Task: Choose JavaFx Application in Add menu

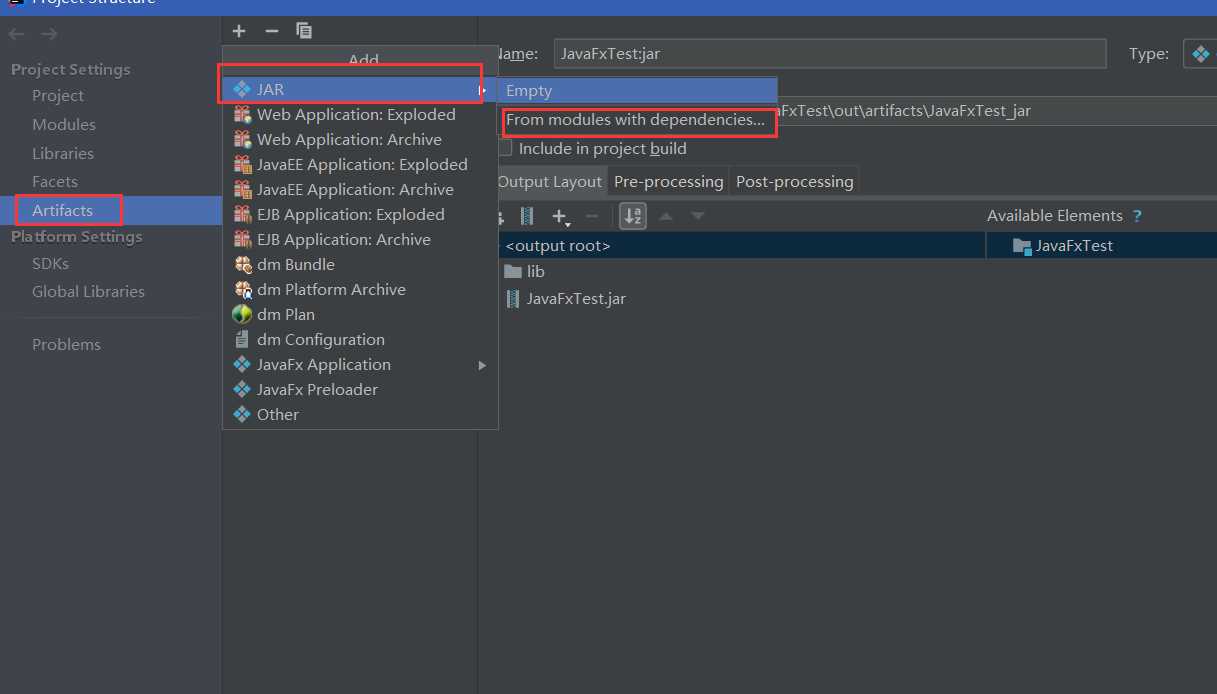Action: tap(360, 364)
